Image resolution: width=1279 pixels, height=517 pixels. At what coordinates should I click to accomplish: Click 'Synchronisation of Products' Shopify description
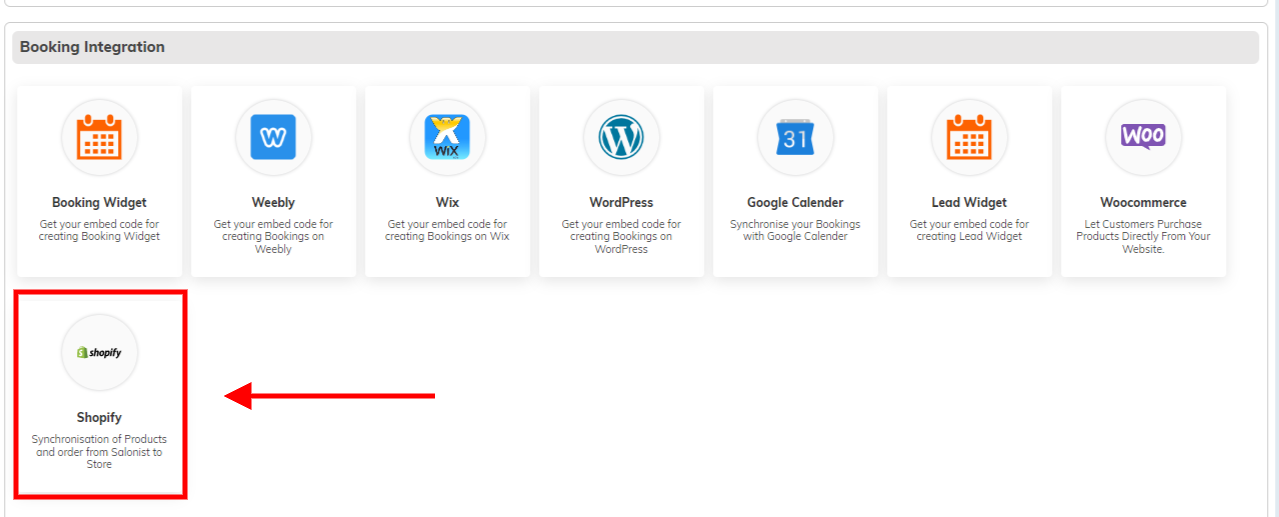coord(99,452)
